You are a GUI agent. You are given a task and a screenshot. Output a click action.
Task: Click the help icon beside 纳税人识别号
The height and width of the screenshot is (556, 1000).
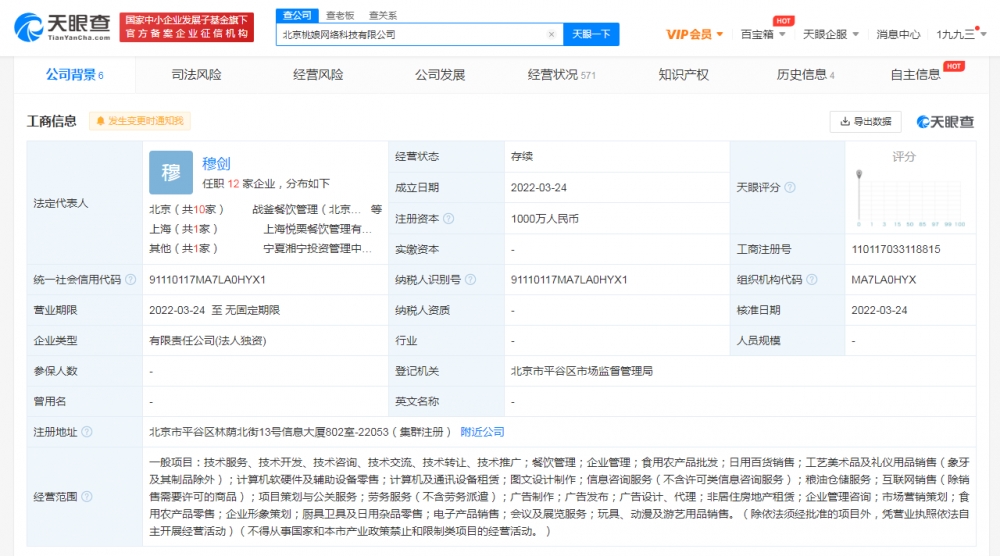[x=471, y=279]
